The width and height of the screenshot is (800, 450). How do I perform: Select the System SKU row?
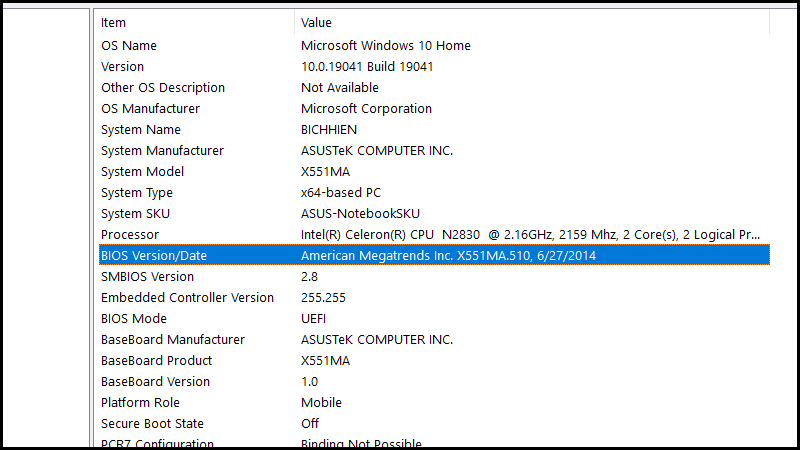point(135,213)
